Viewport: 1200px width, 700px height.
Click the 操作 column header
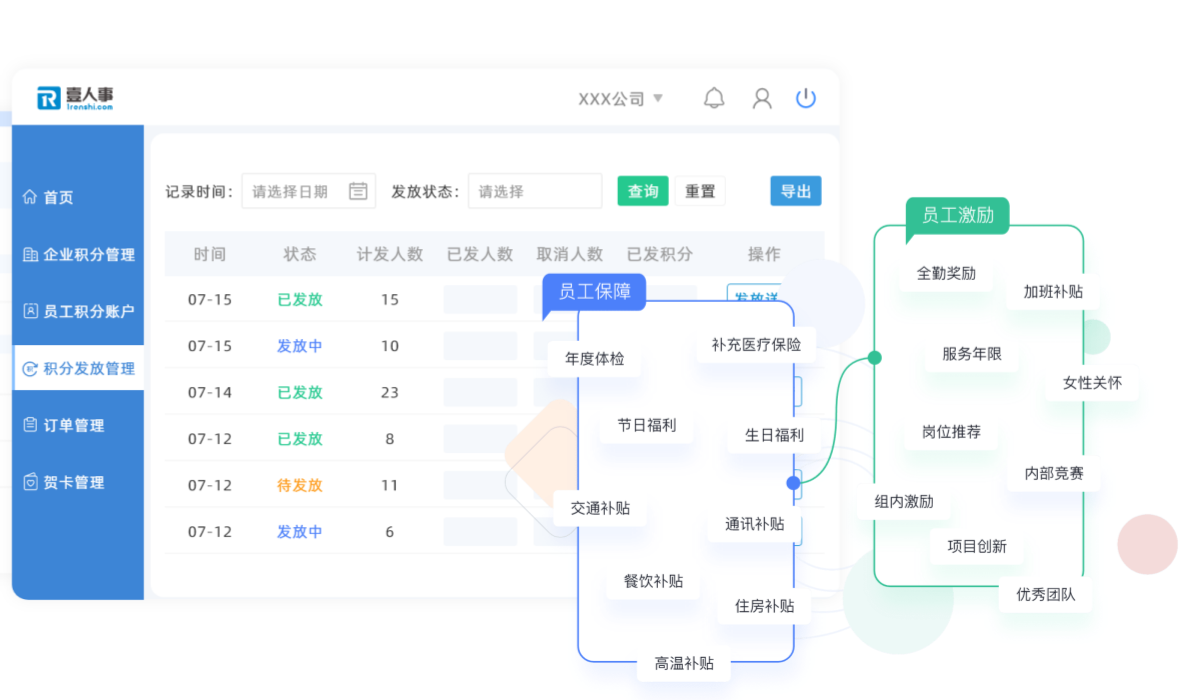point(764,254)
